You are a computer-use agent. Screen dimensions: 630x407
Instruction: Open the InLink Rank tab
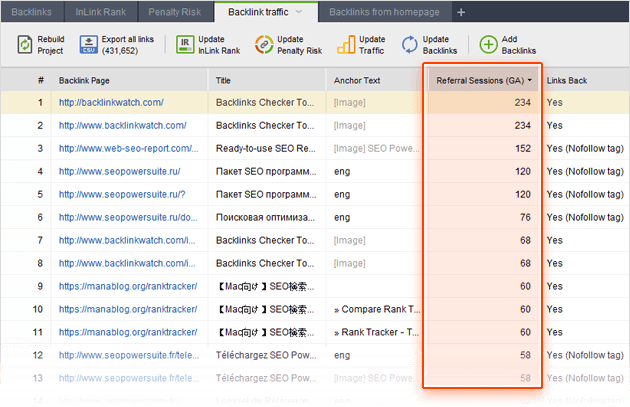(98, 12)
